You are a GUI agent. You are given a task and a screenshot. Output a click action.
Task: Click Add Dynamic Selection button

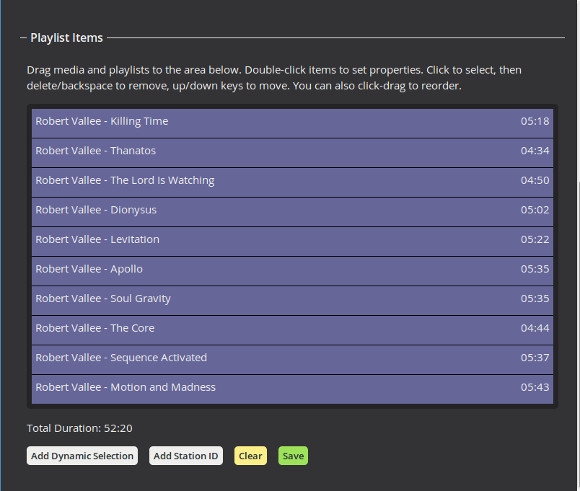point(82,455)
